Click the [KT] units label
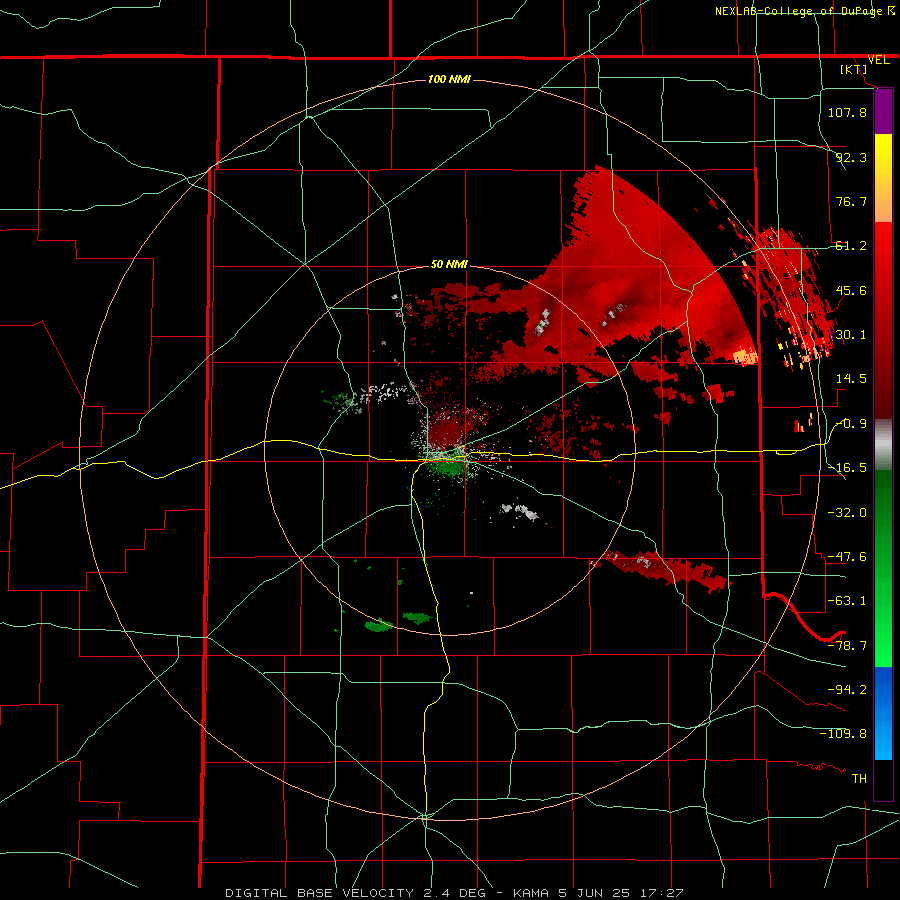This screenshot has width=900, height=900. click(854, 69)
